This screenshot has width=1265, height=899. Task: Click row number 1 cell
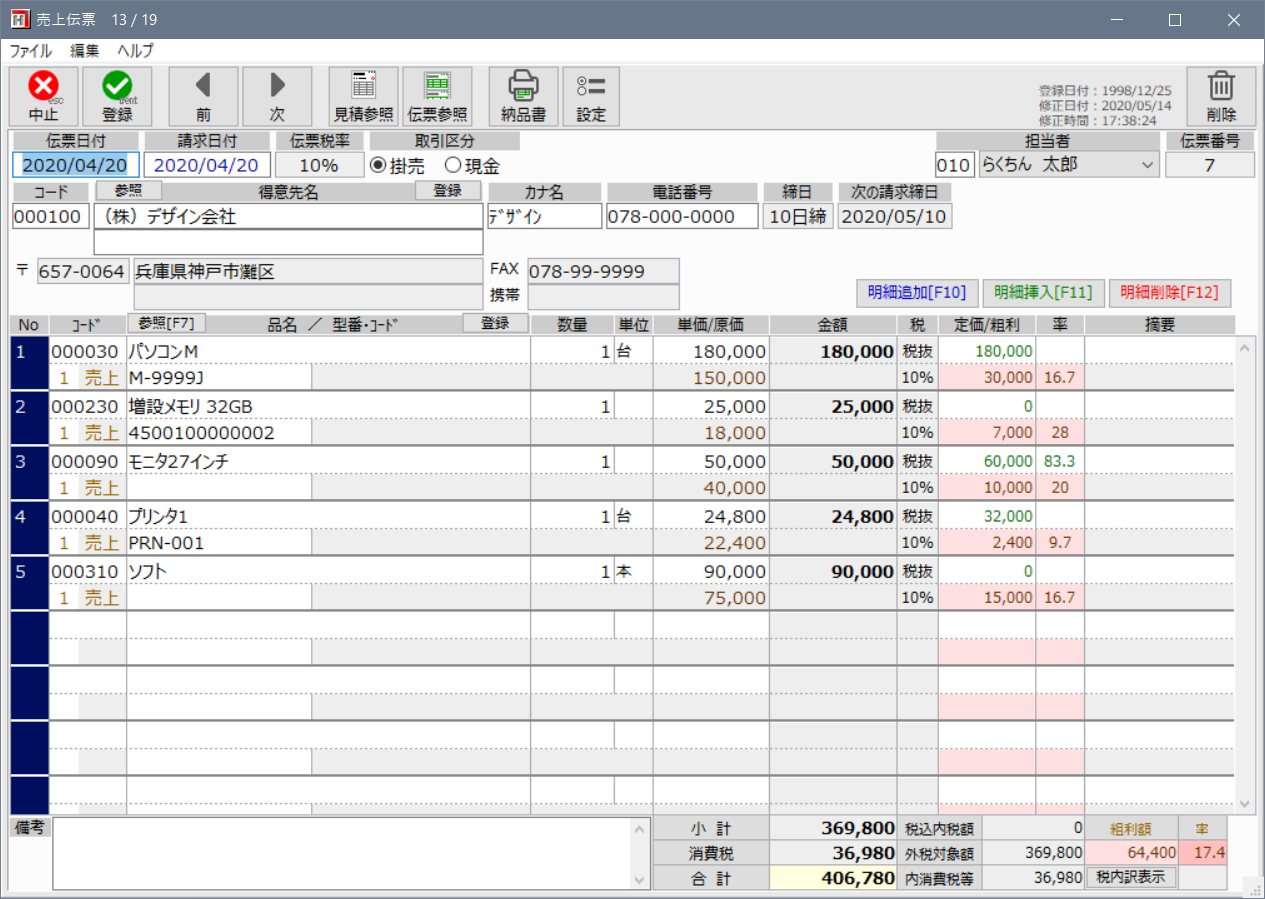(x=30, y=364)
